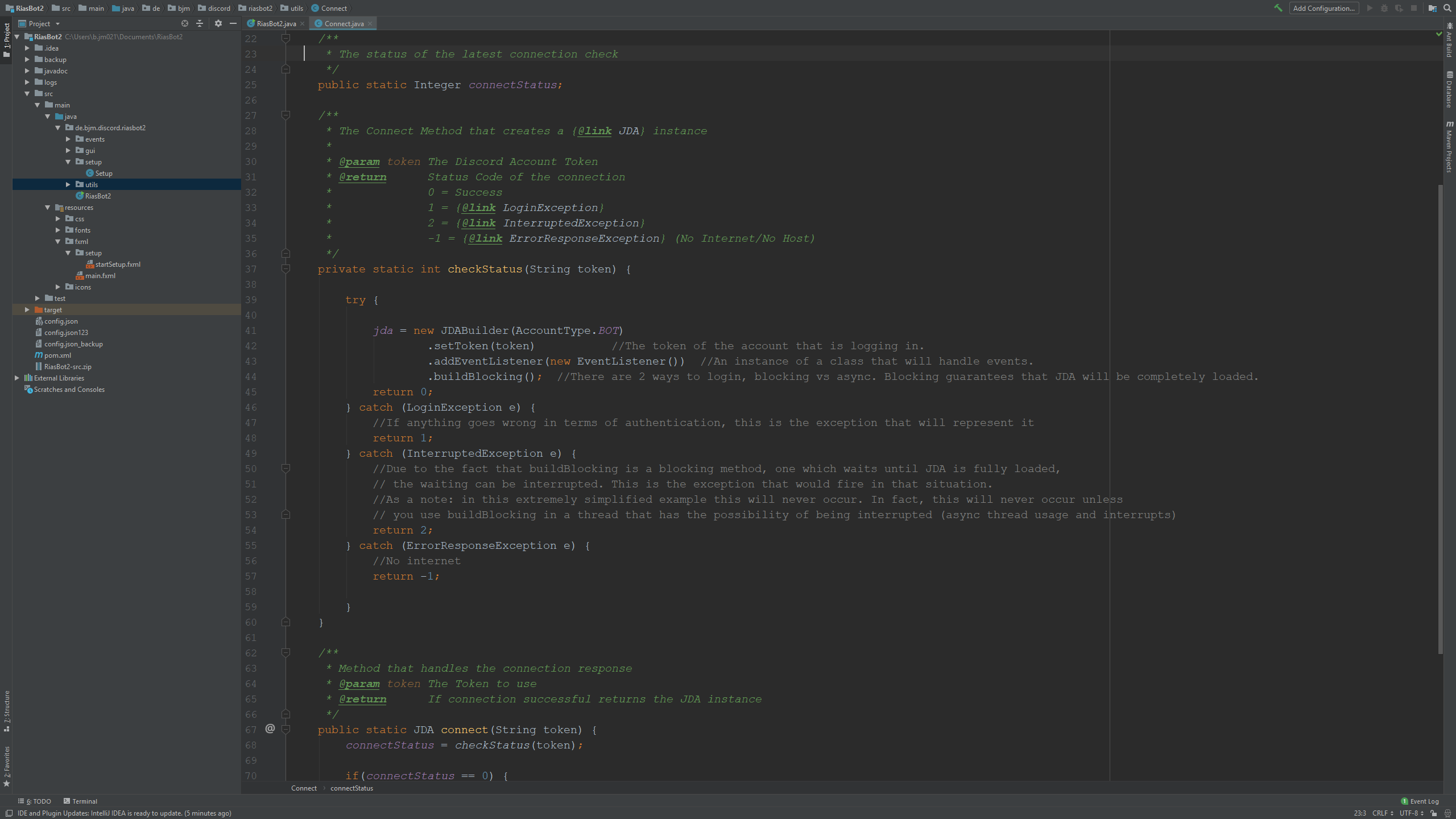The height and width of the screenshot is (819, 1456).
Task: Expand the utils folder in project tree
Action: click(x=68, y=184)
